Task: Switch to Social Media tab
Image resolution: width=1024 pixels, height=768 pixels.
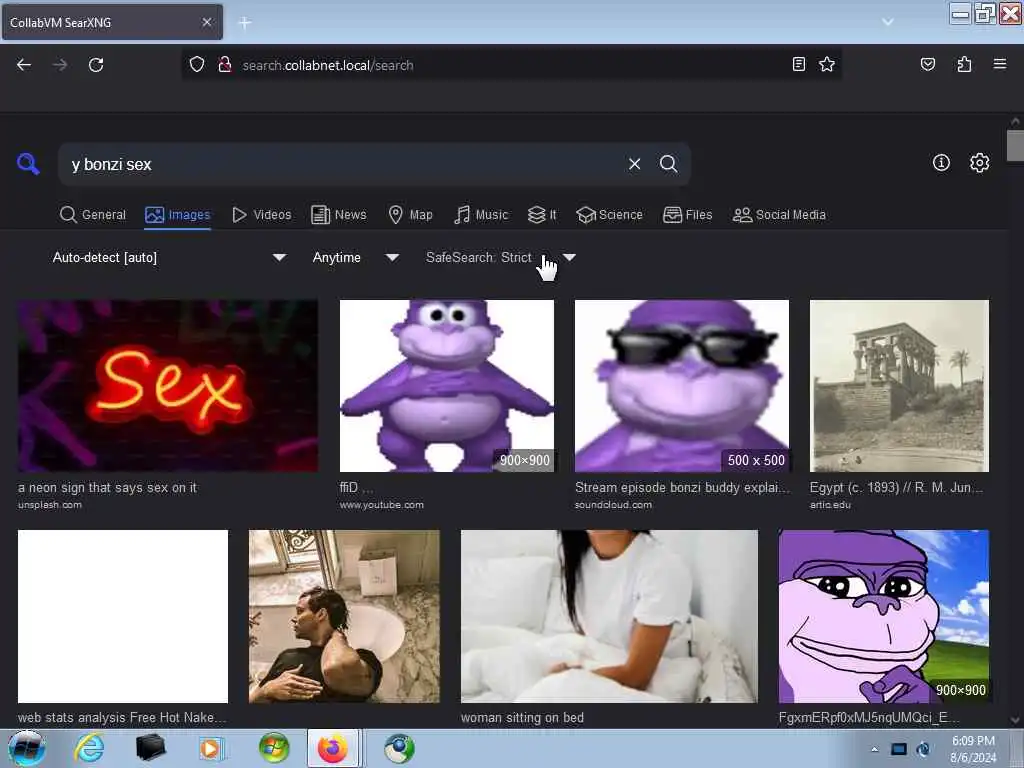Action: click(779, 215)
